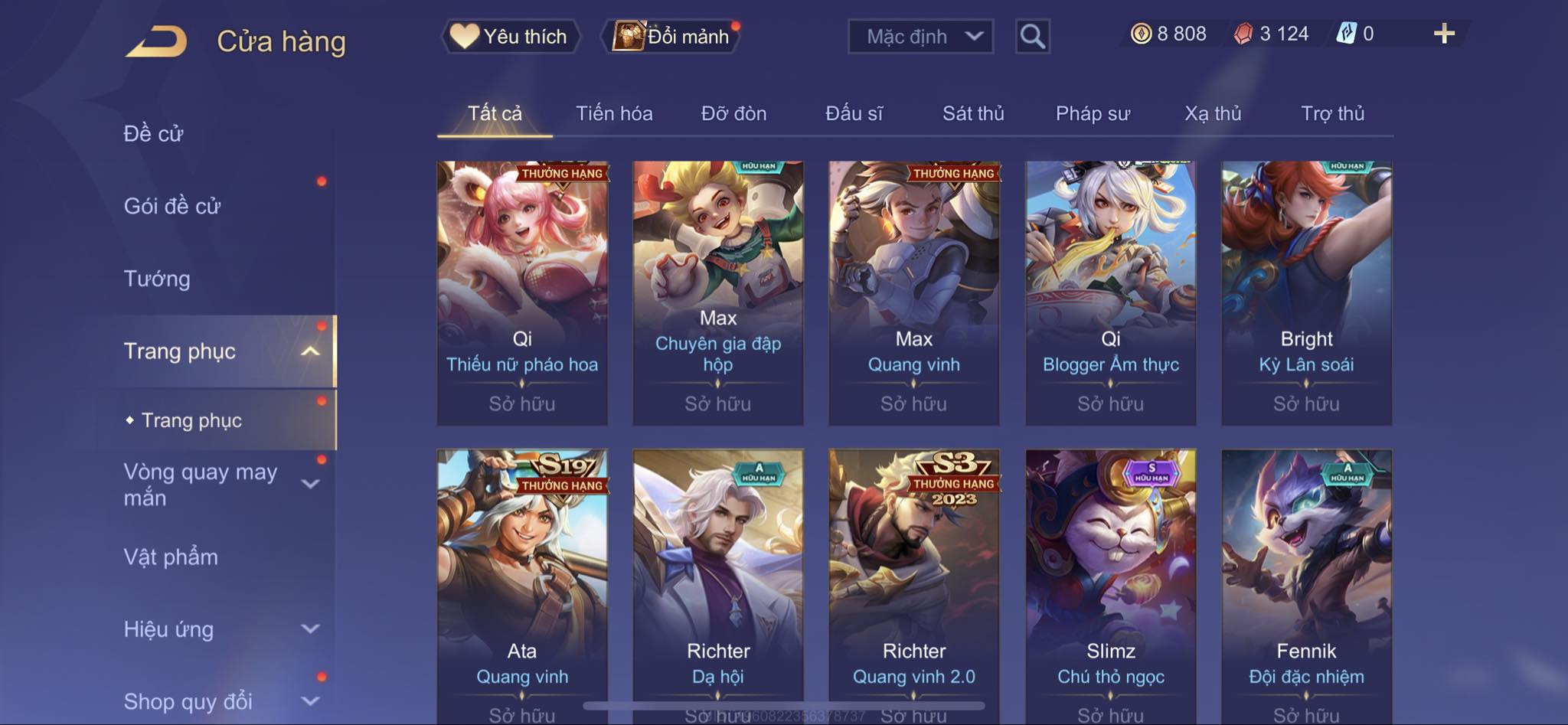
Task: Switch to the Tiến hóa tab
Action: point(614,113)
